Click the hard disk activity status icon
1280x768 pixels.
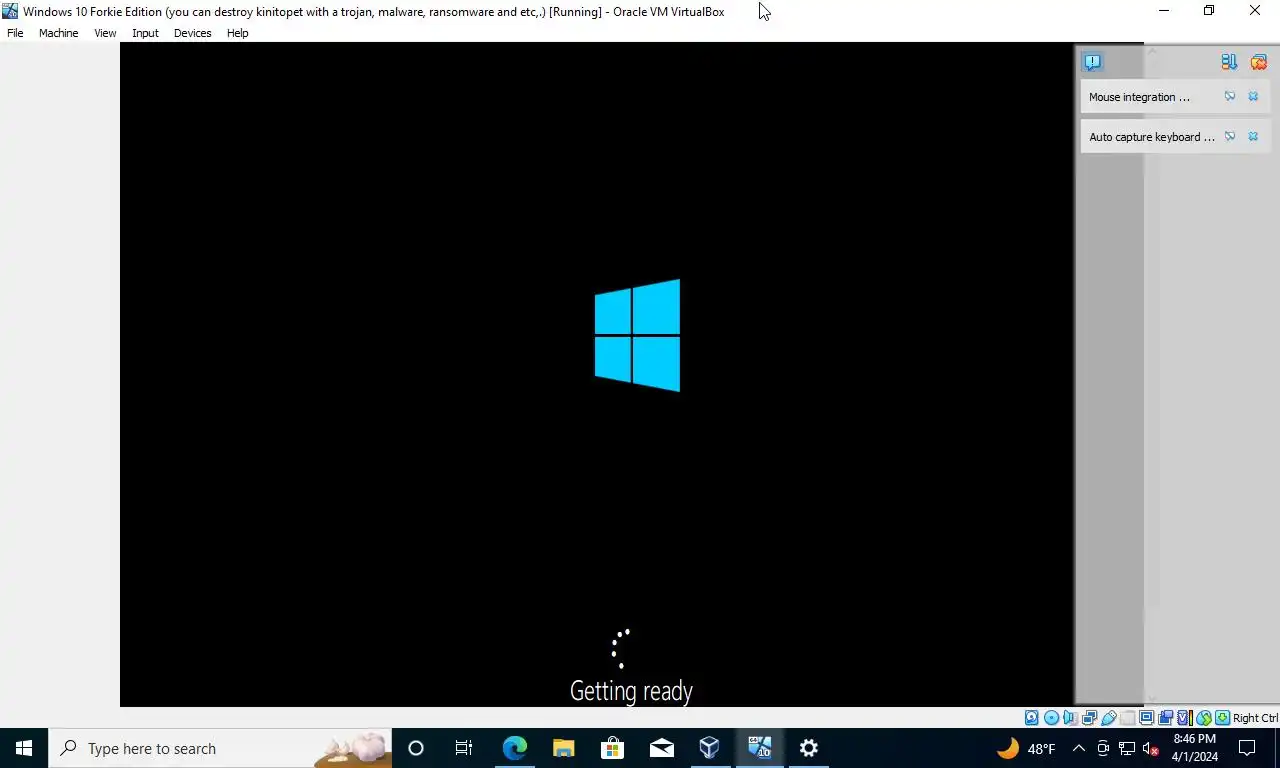[1031, 718]
